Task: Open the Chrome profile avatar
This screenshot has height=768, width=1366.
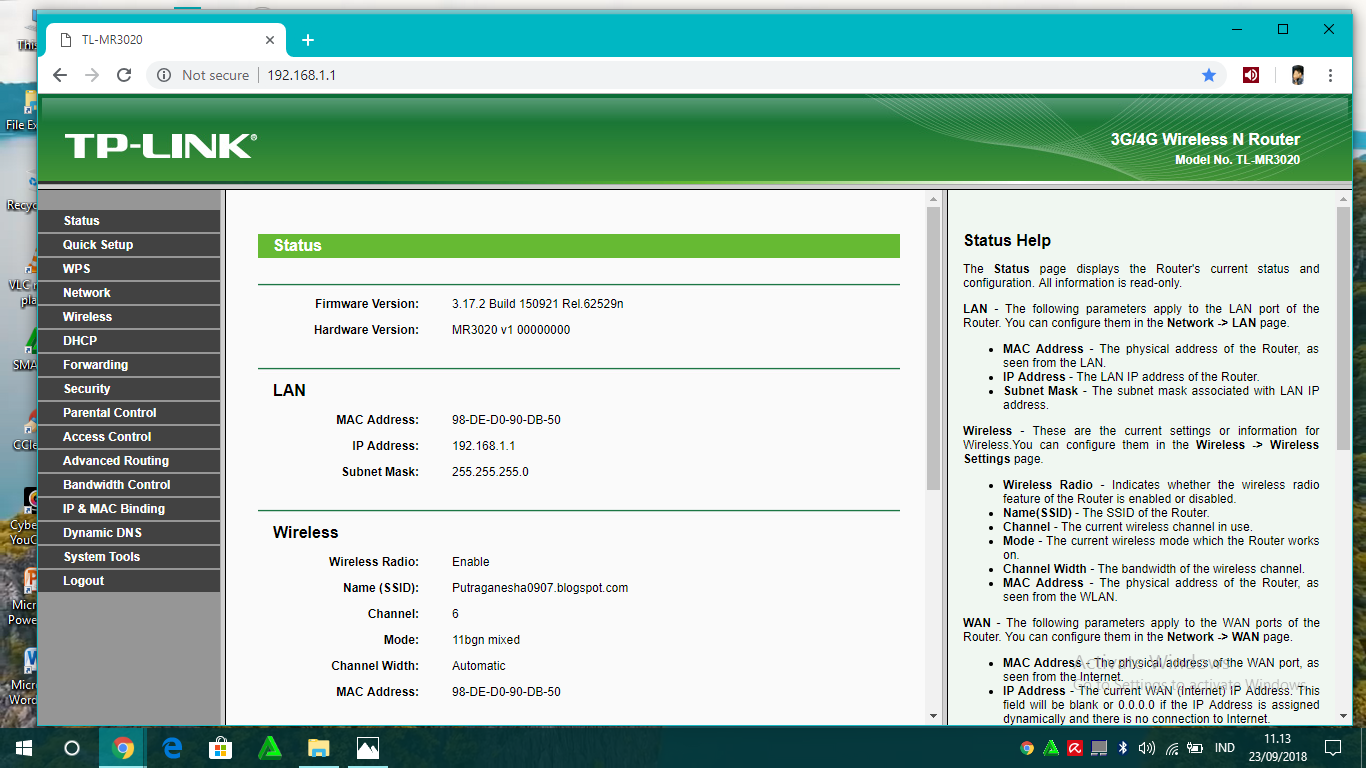Action: tap(1297, 75)
